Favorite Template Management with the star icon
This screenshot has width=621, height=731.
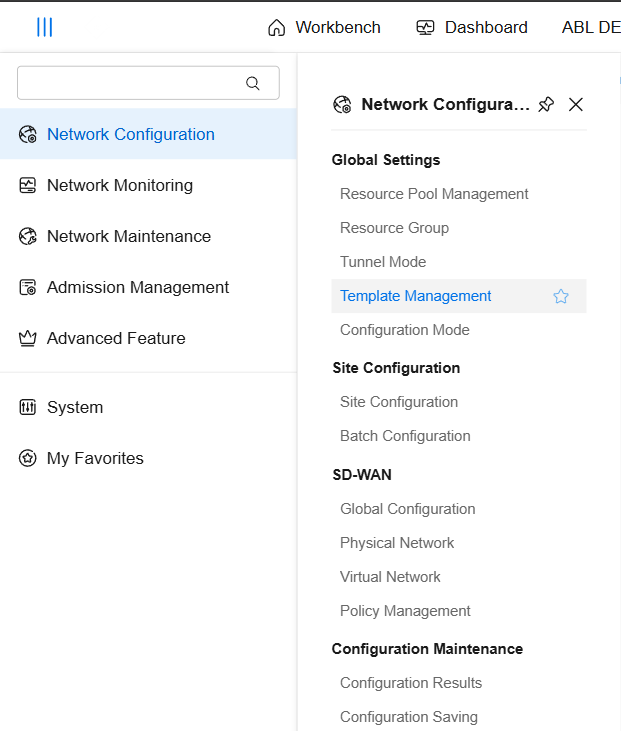pos(561,296)
